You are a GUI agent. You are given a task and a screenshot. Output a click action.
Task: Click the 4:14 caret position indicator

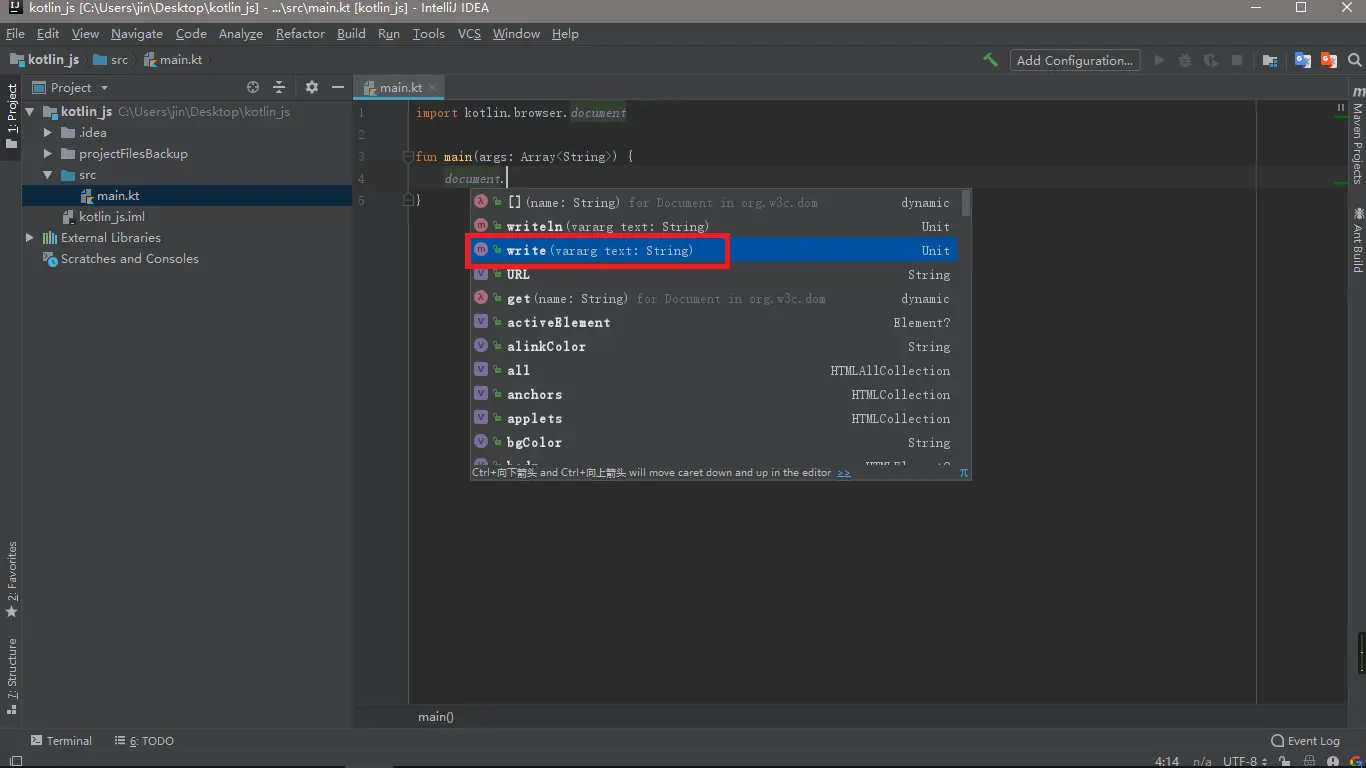click(x=1166, y=761)
